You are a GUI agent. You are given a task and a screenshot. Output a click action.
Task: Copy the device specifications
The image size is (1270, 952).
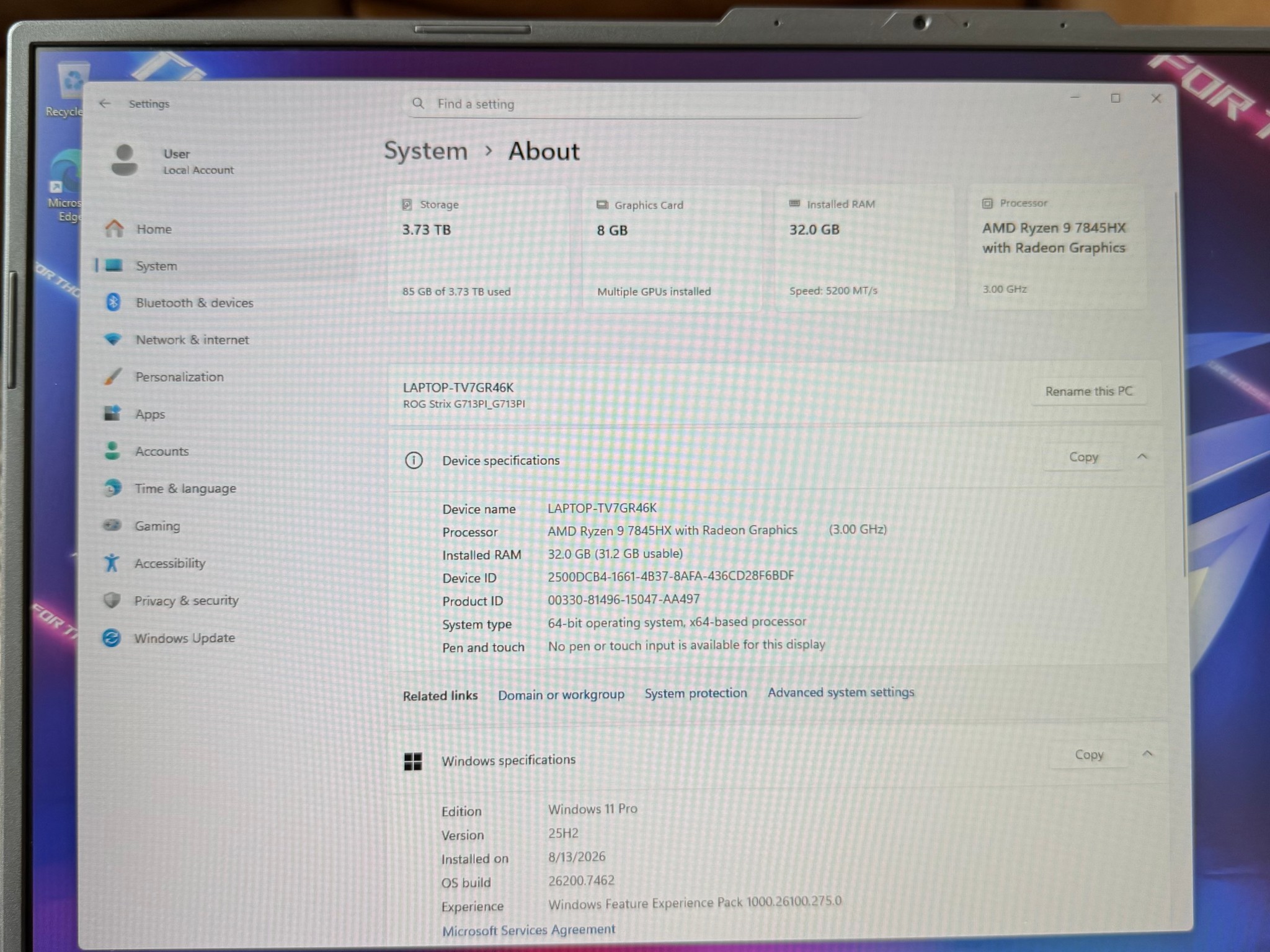pyautogui.click(x=1083, y=457)
